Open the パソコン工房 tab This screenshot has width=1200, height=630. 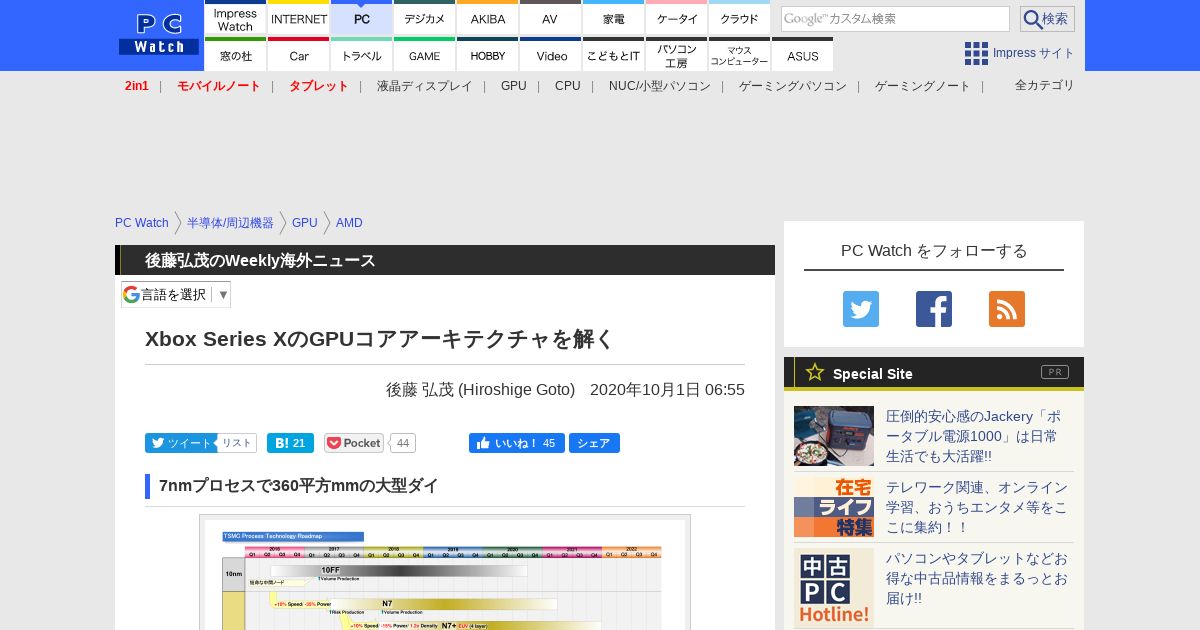(x=677, y=55)
